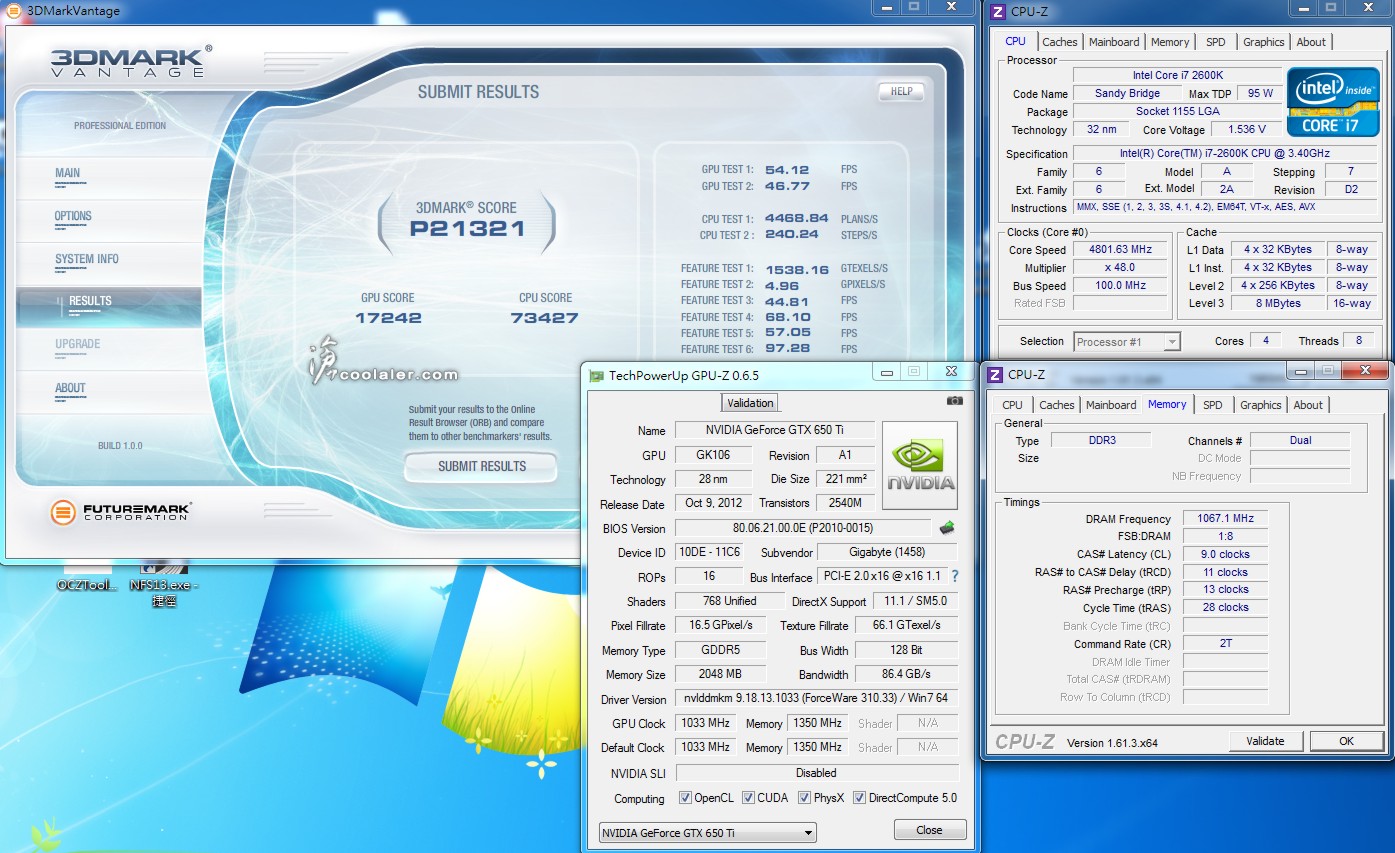Open the About tab in upper CPU-Z
The image size is (1395, 853).
pos(1311,42)
